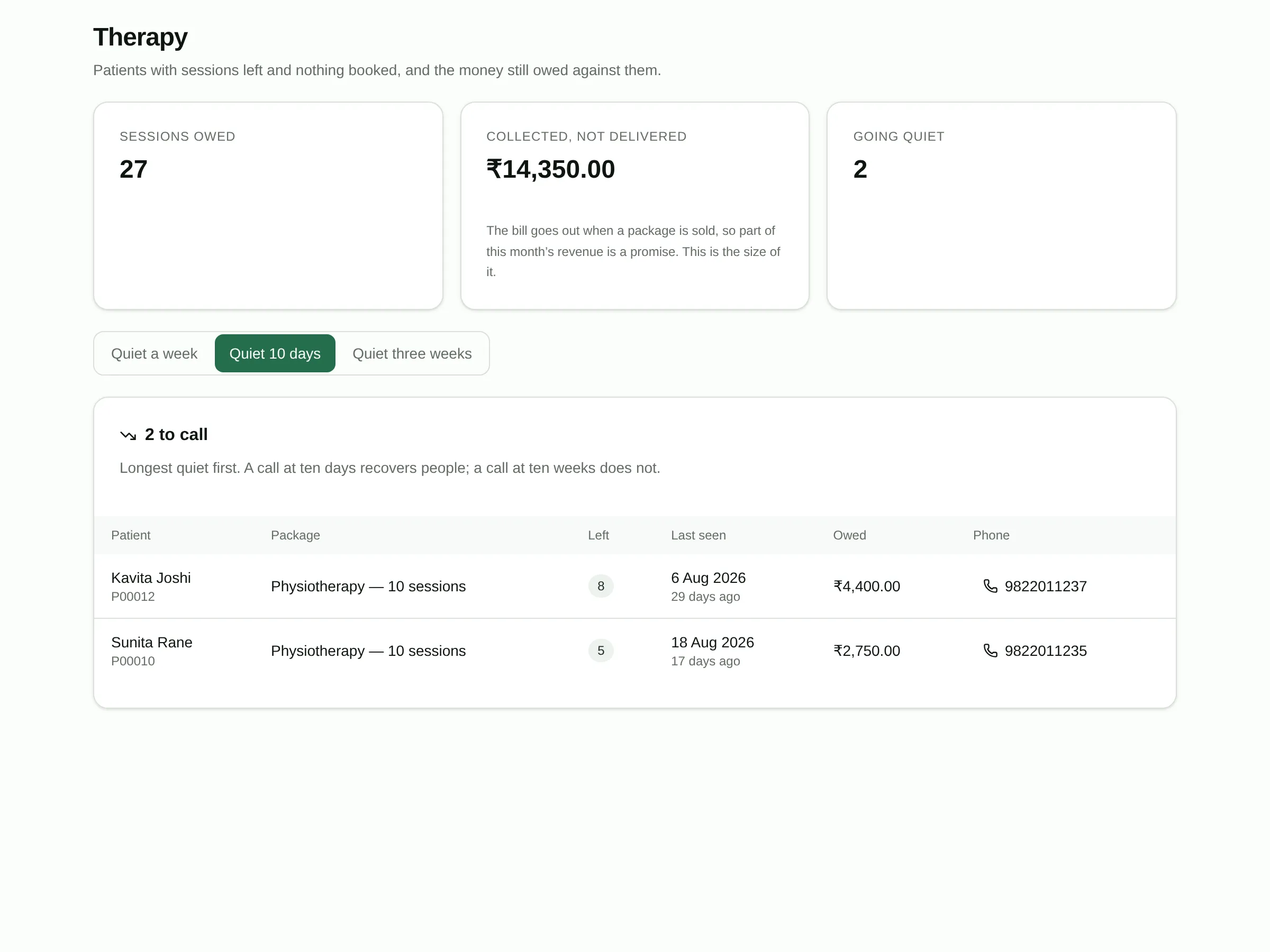Screen dimensions: 1270x952
Task: Click the Left column header
Action: (597, 535)
